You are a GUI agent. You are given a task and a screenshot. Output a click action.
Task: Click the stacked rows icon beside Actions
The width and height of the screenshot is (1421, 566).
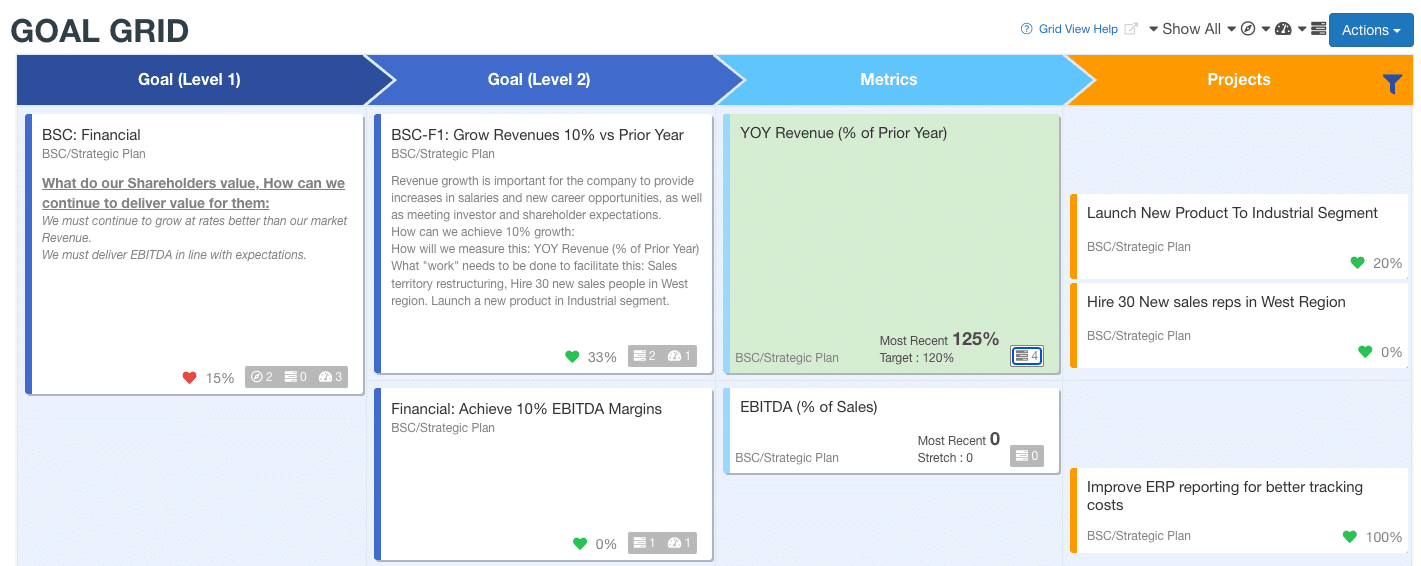tap(1318, 29)
